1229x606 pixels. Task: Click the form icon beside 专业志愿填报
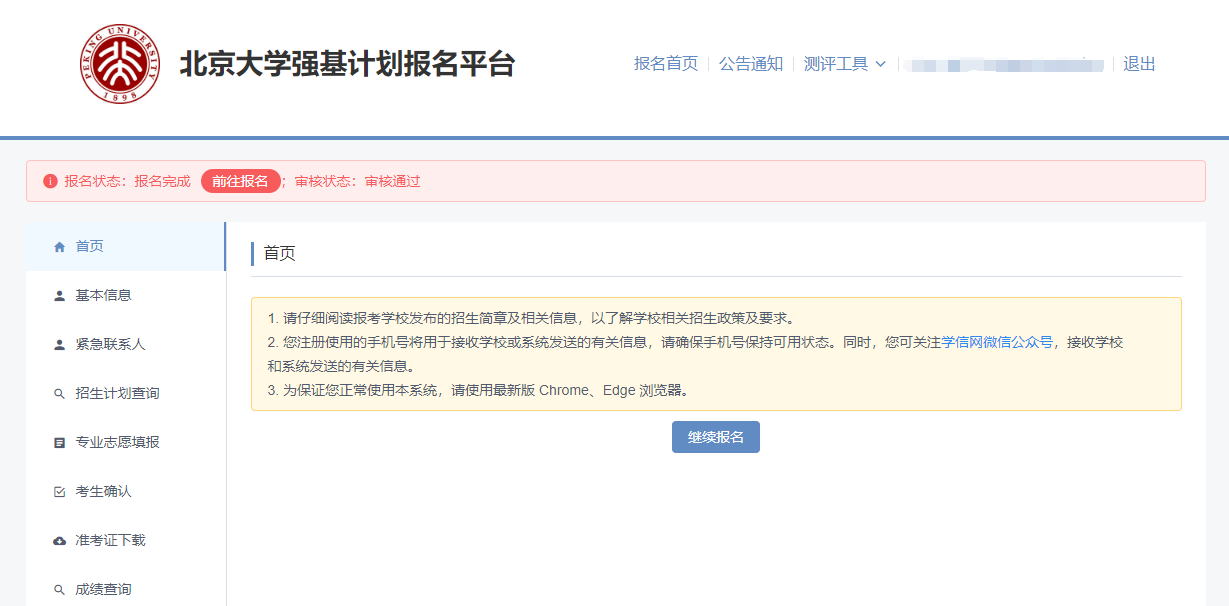click(x=59, y=443)
